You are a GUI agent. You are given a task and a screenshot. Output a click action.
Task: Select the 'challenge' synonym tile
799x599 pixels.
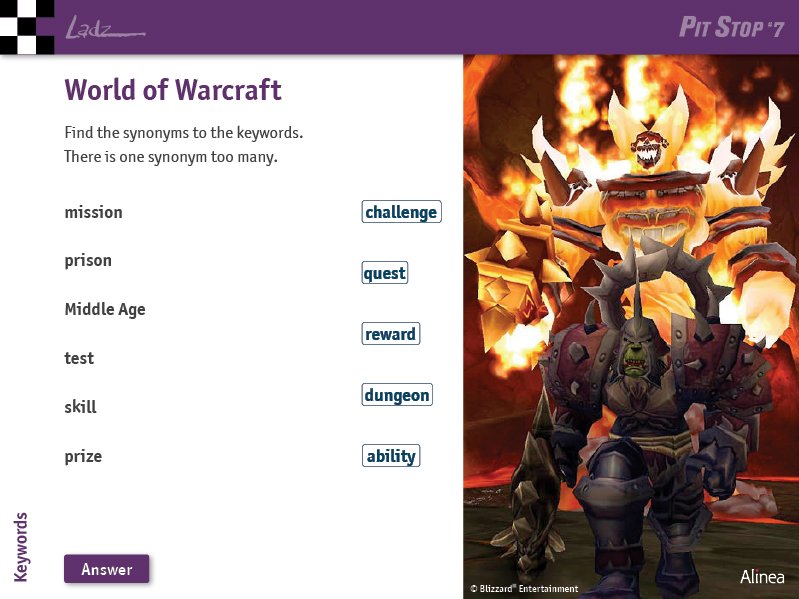pos(402,212)
